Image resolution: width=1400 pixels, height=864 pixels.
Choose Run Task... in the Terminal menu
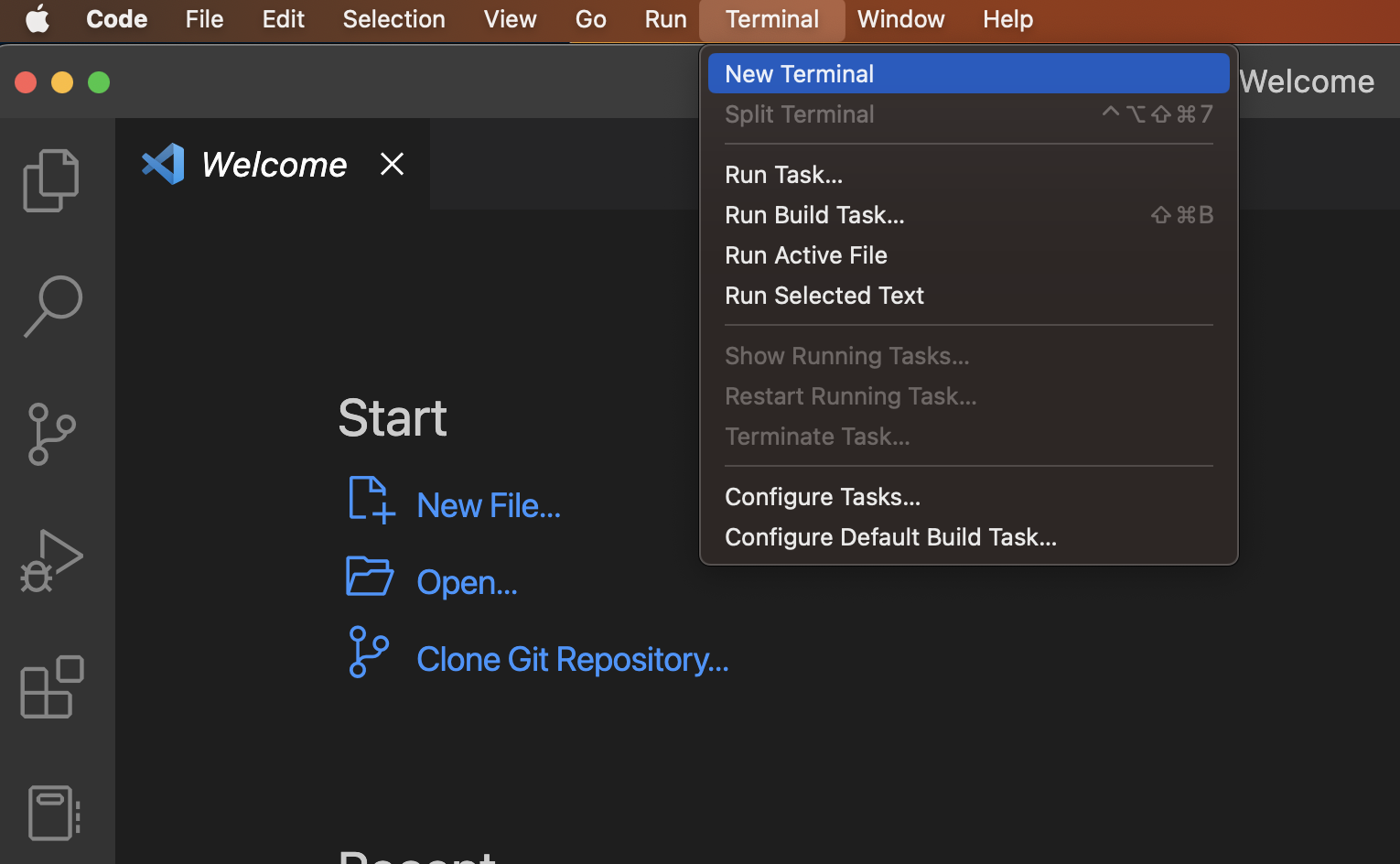(968, 174)
